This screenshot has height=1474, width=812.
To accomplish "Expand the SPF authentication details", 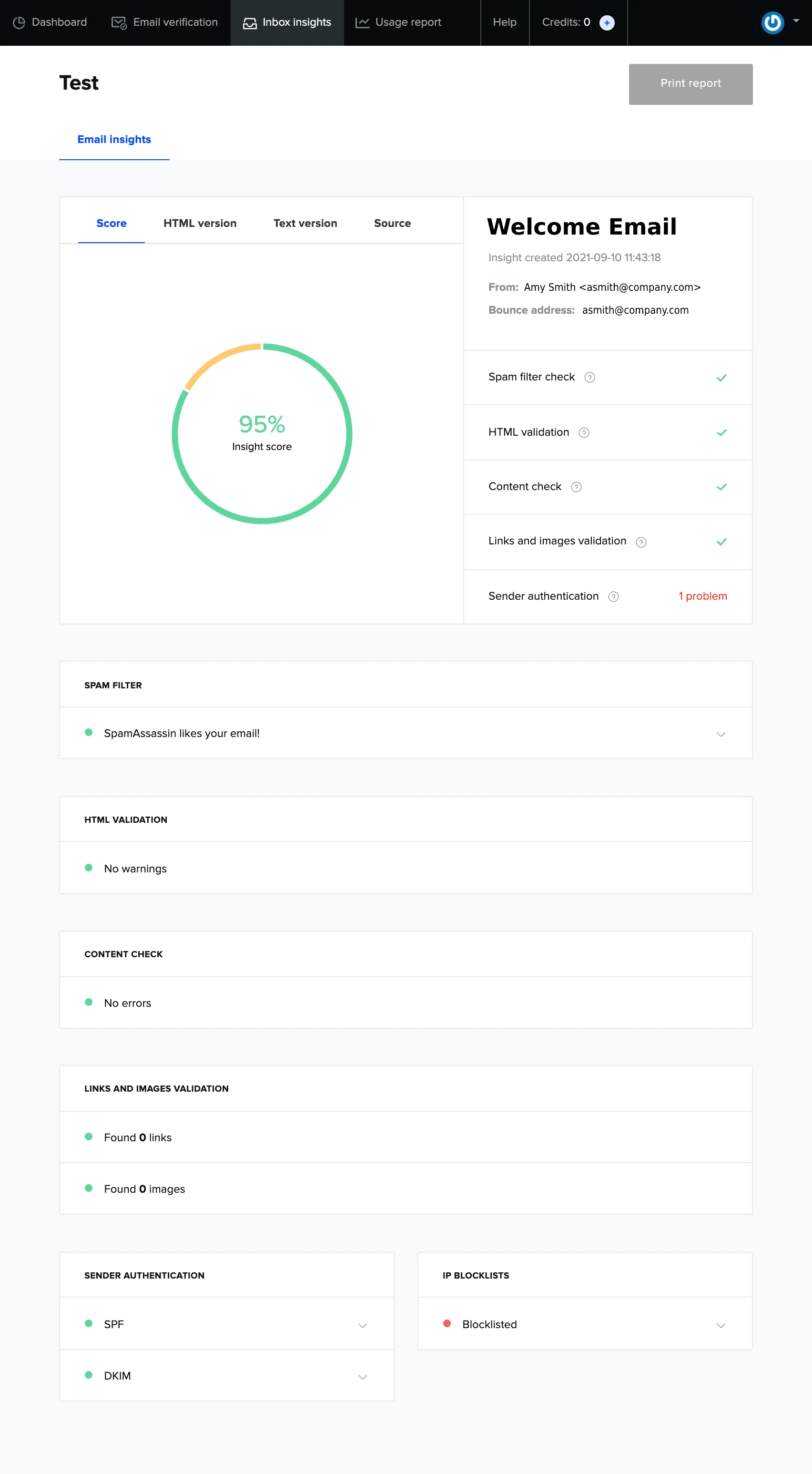I will pyautogui.click(x=363, y=1325).
